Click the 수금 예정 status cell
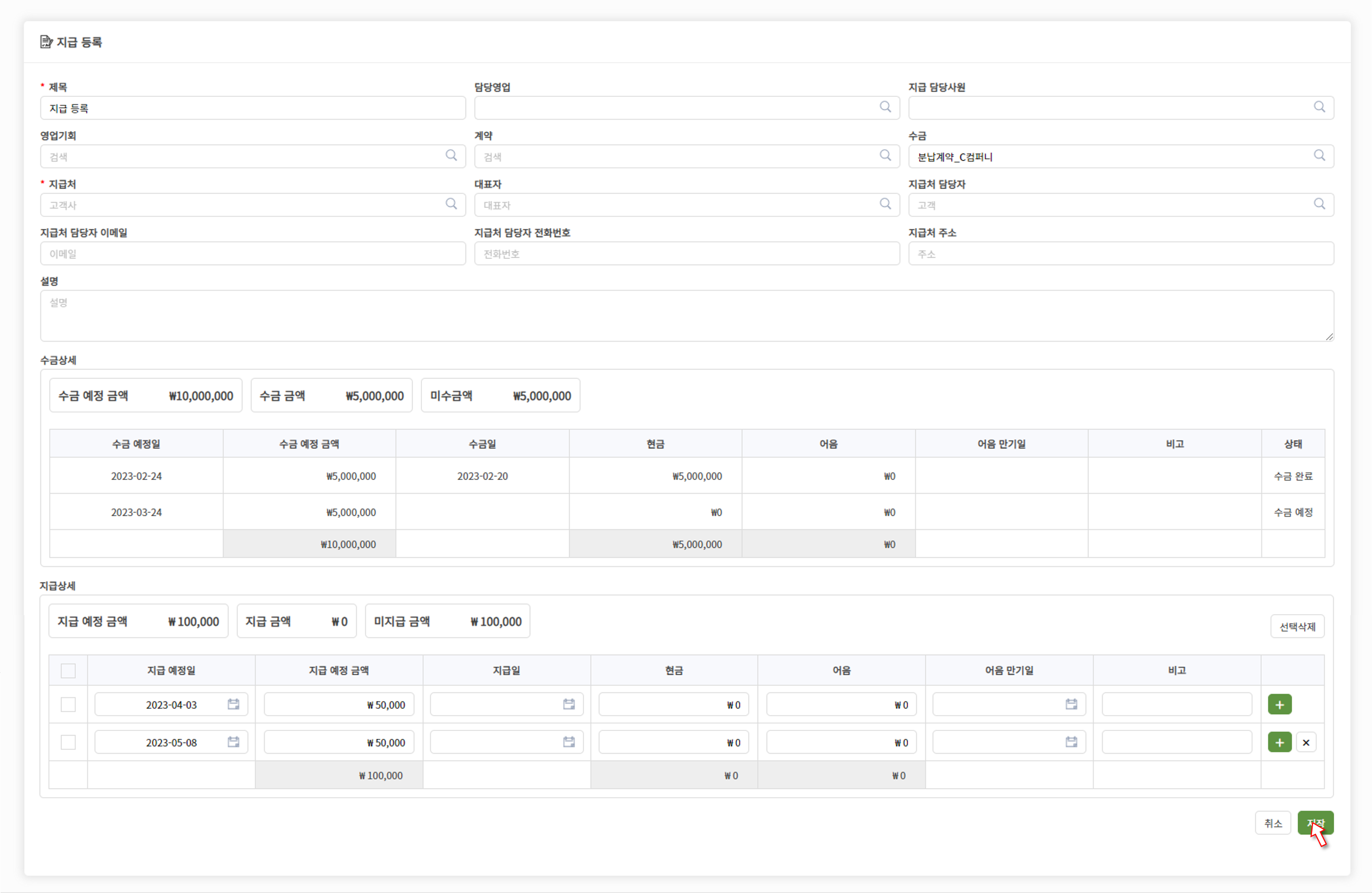 click(x=1293, y=512)
